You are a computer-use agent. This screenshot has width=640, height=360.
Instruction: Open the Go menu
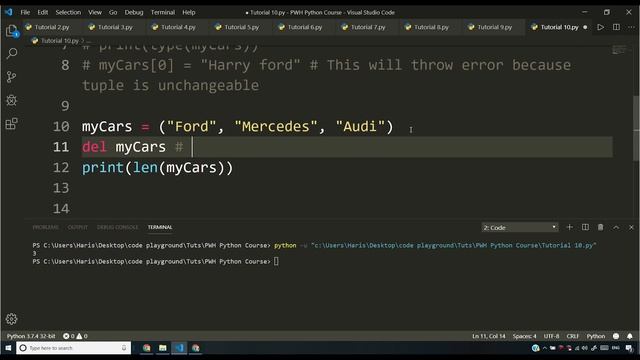click(113, 12)
